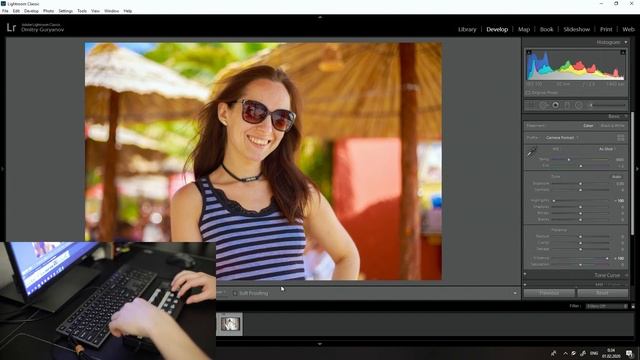Click the Lightroom Lr identity plate logo
640x360 pixels.
pos(11,27)
